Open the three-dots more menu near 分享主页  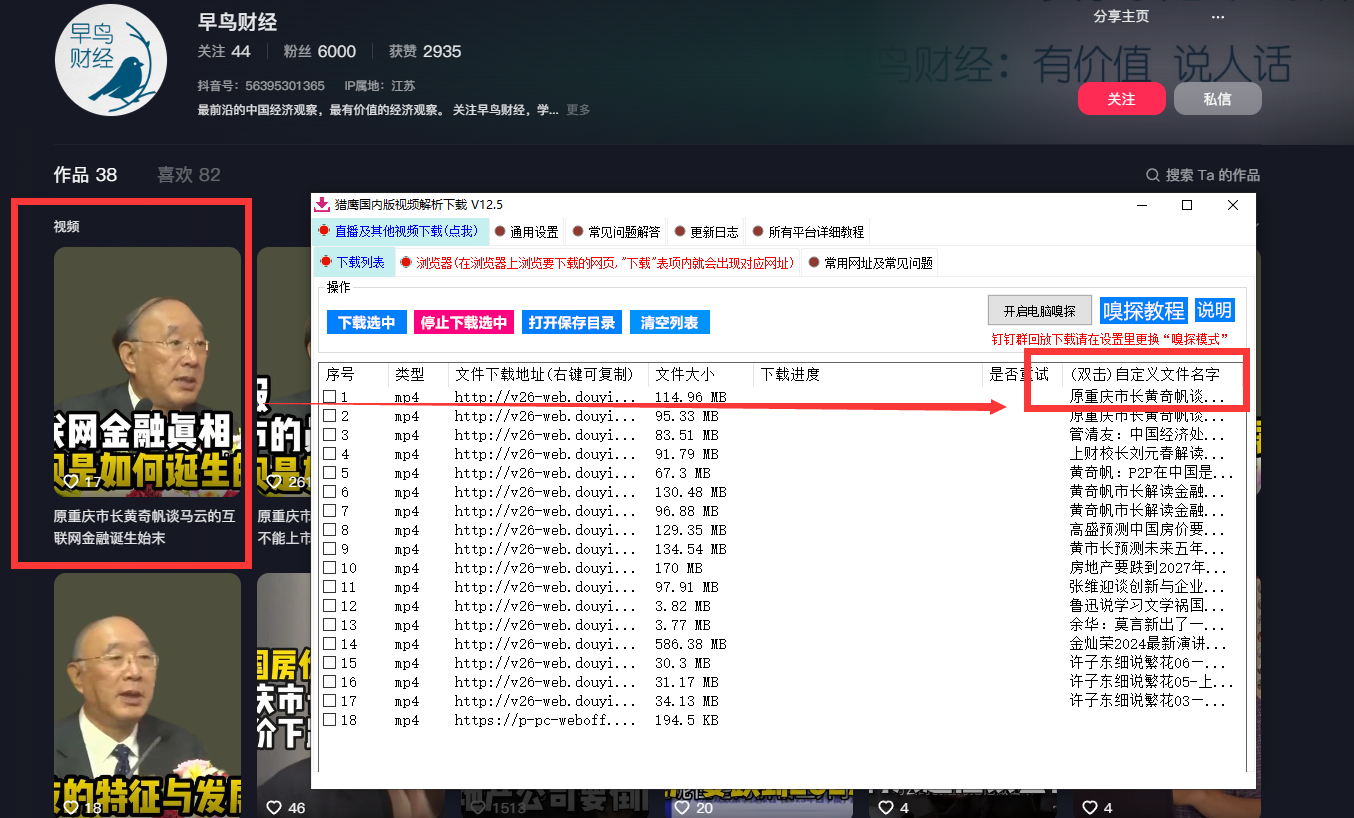[x=1217, y=17]
